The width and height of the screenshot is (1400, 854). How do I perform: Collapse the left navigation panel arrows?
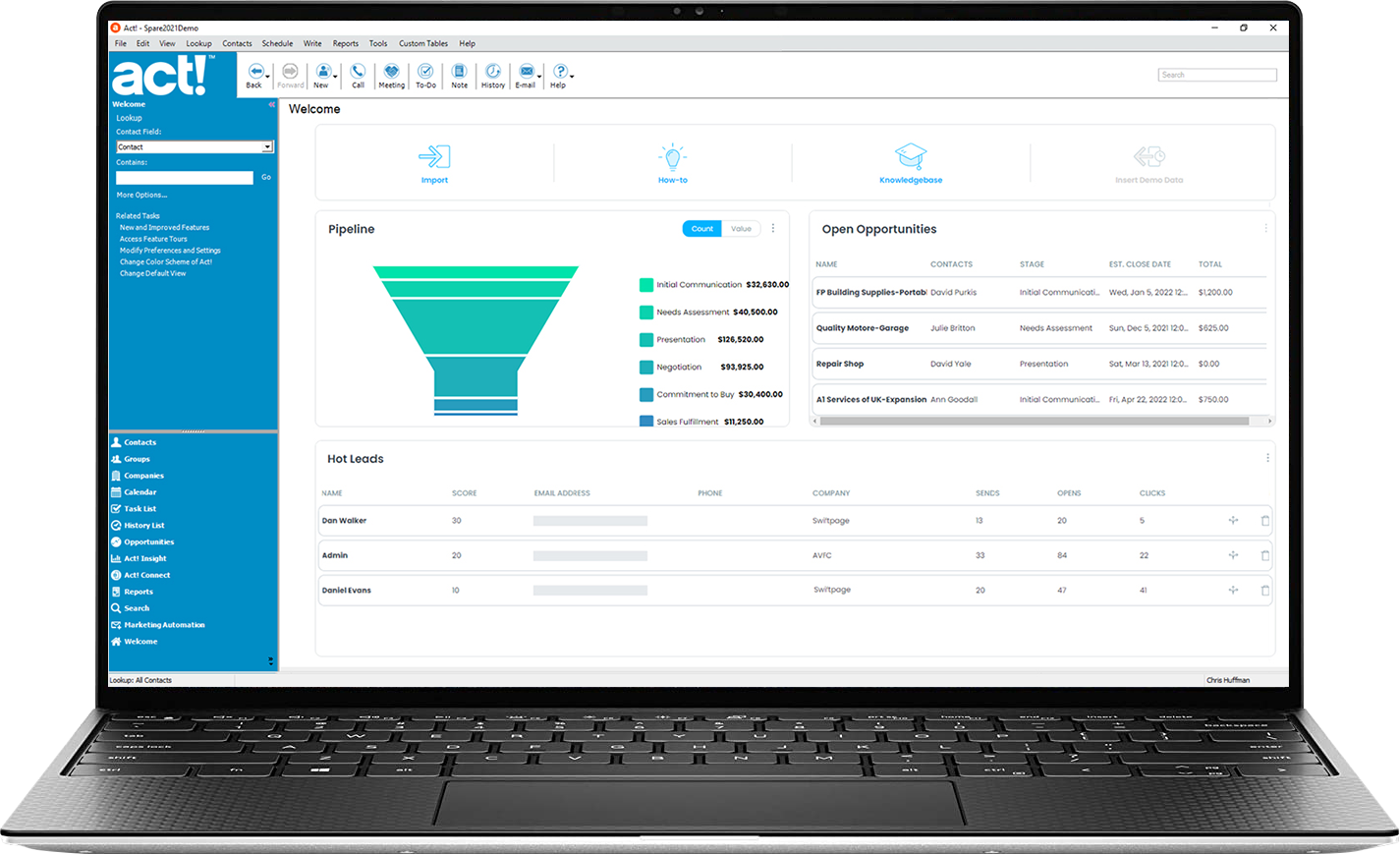pyautogui.click(x=272, y=104)
